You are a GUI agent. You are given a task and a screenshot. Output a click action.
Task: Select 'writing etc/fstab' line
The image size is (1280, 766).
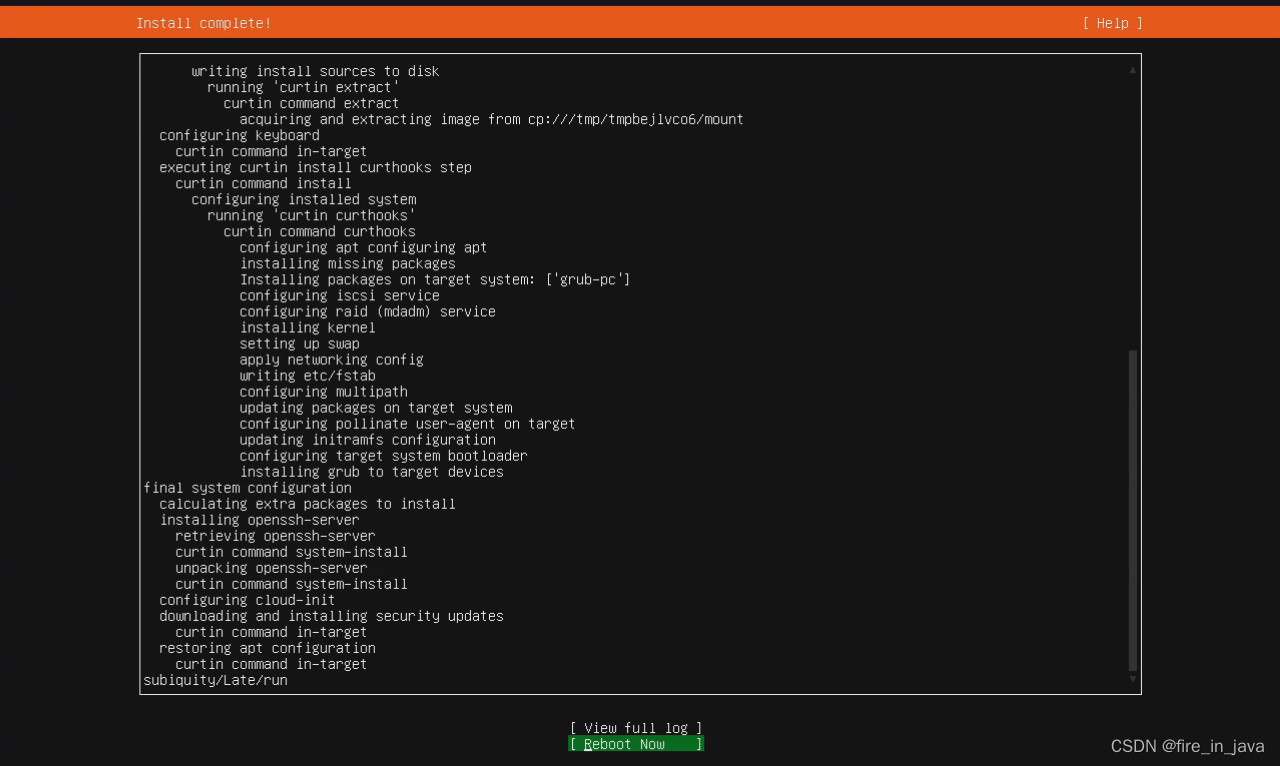[308, 375]
